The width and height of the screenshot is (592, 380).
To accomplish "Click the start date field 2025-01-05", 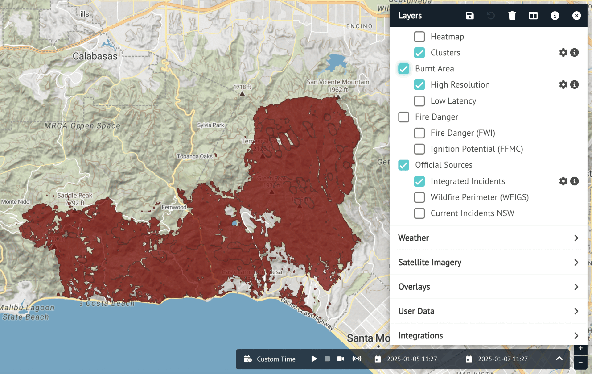I will tap(406, 358).
